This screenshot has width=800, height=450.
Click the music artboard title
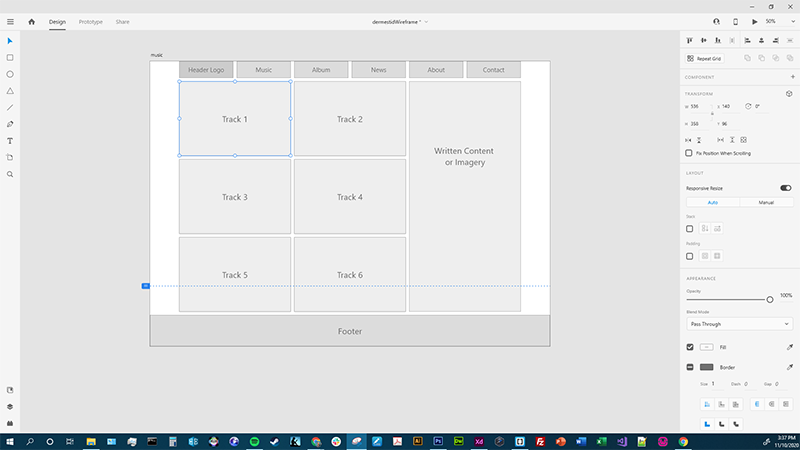point(157,55)
